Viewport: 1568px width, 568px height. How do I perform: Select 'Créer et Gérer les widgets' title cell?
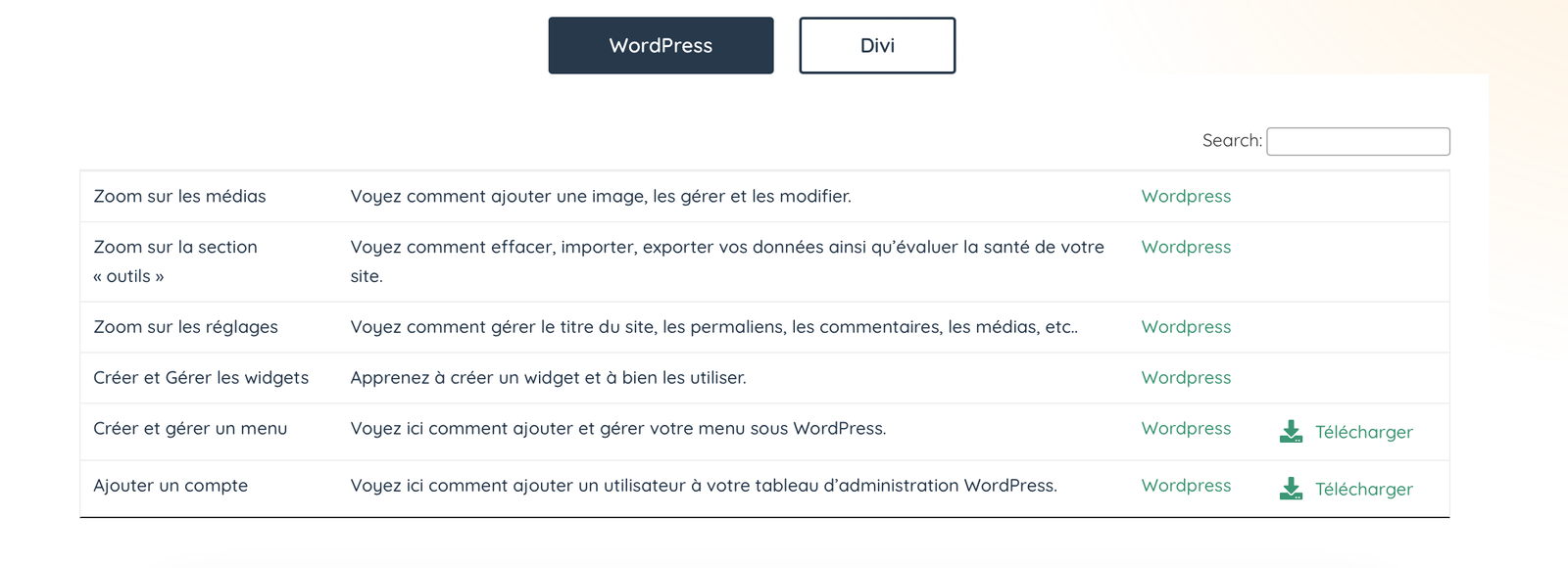pos(201,378)
